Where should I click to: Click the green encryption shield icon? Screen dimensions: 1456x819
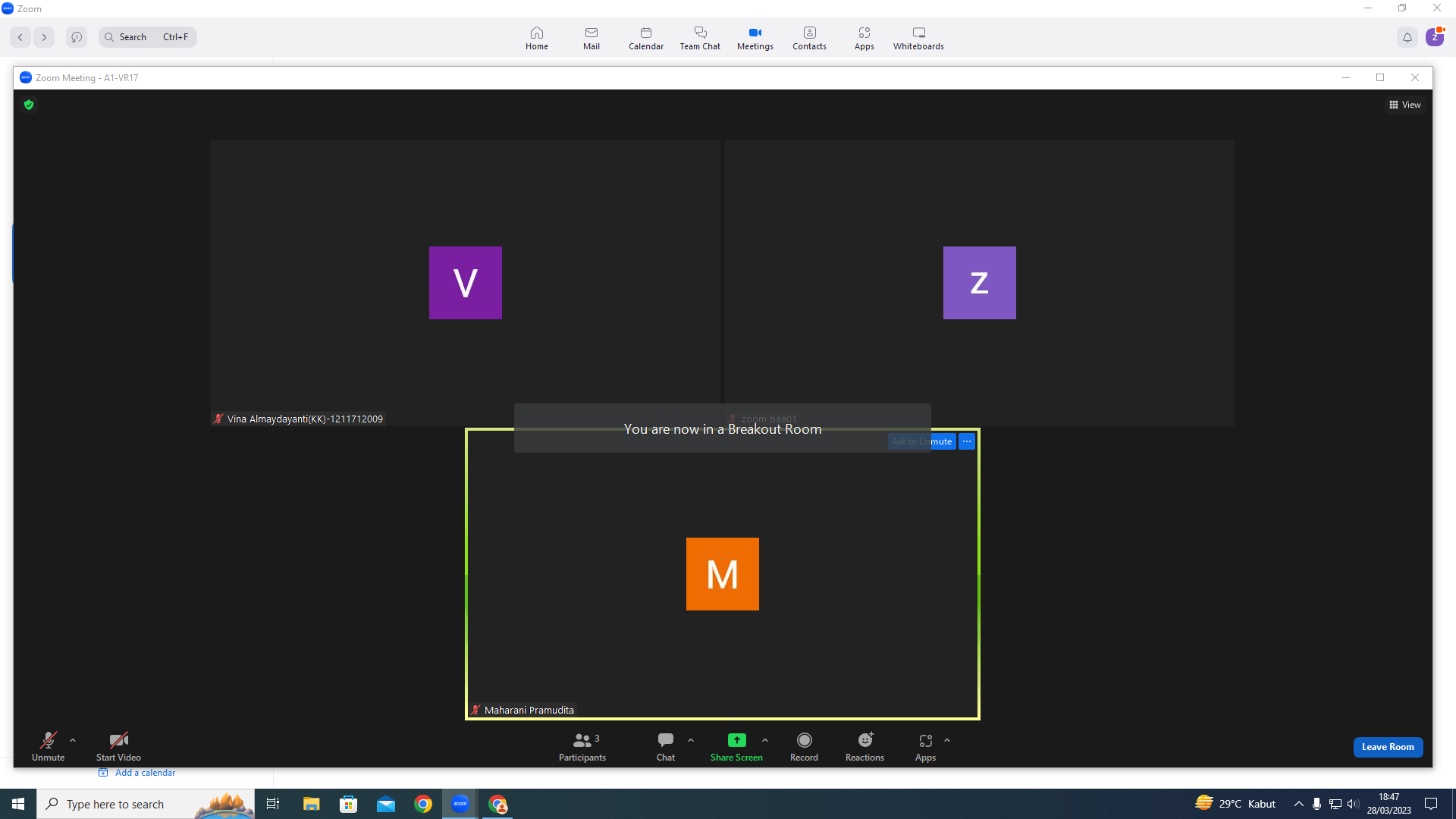click(29, 105)
